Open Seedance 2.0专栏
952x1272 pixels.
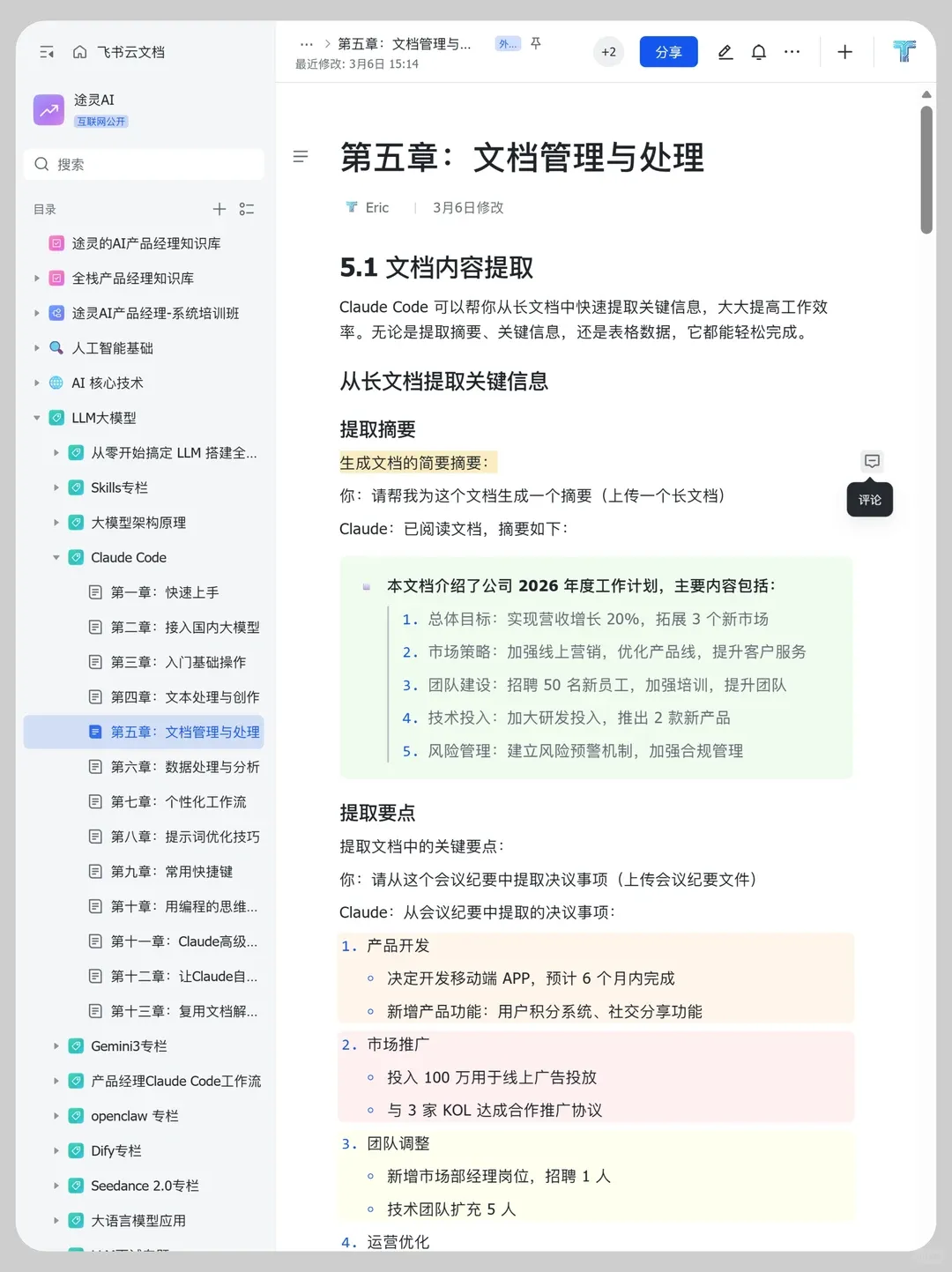[144, 1186]
